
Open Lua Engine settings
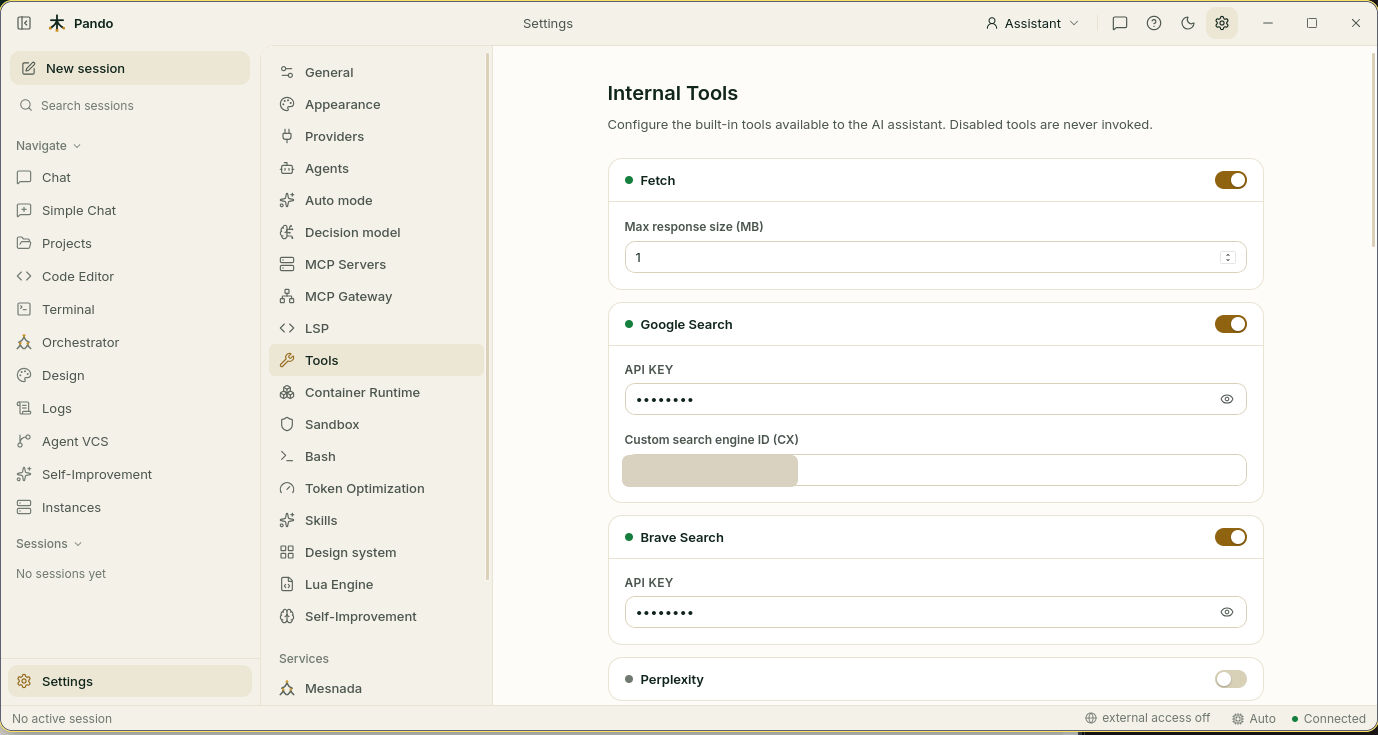click(376, 584)
